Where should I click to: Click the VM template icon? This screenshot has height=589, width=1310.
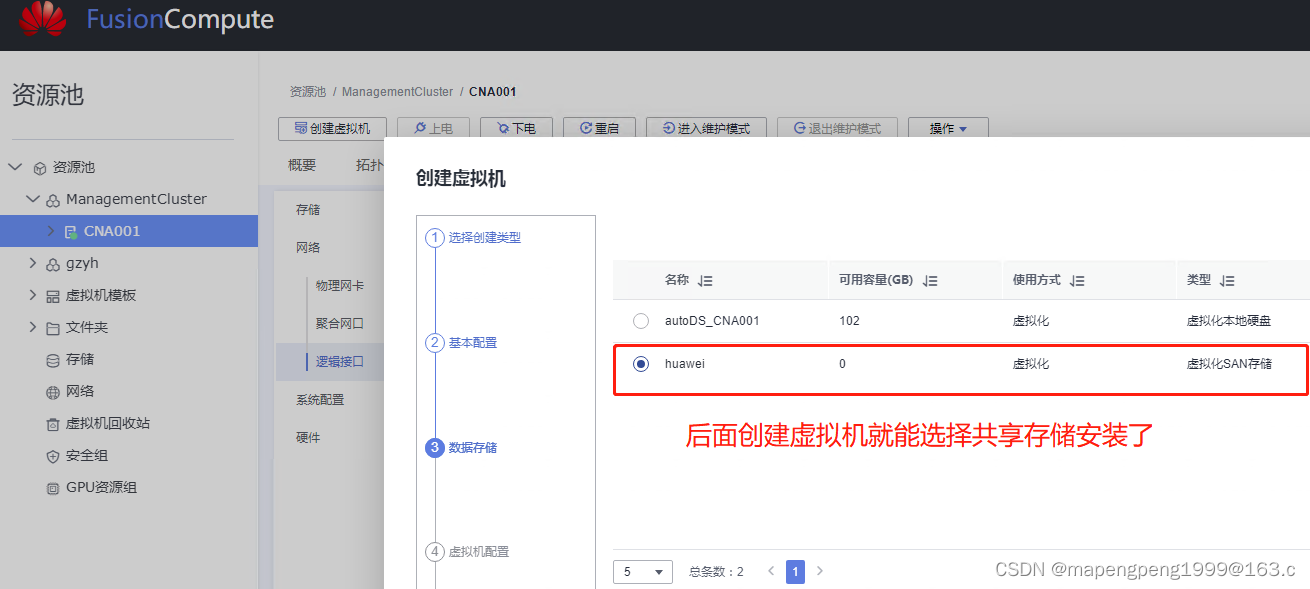pos(53,296)
